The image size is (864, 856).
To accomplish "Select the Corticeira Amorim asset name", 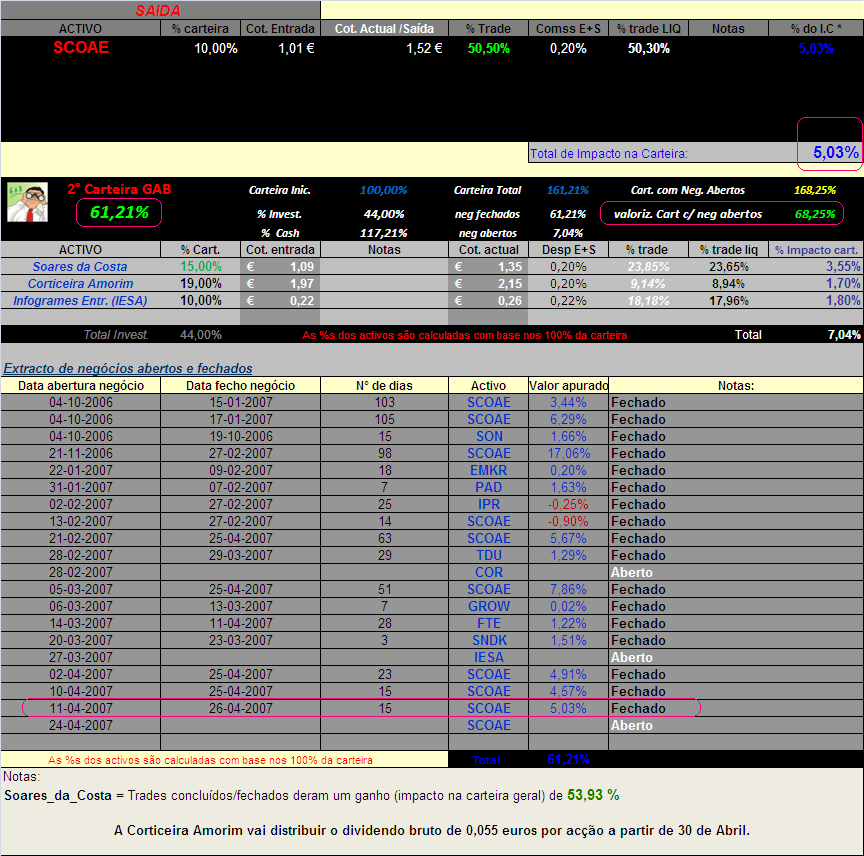I will (80, 284).
